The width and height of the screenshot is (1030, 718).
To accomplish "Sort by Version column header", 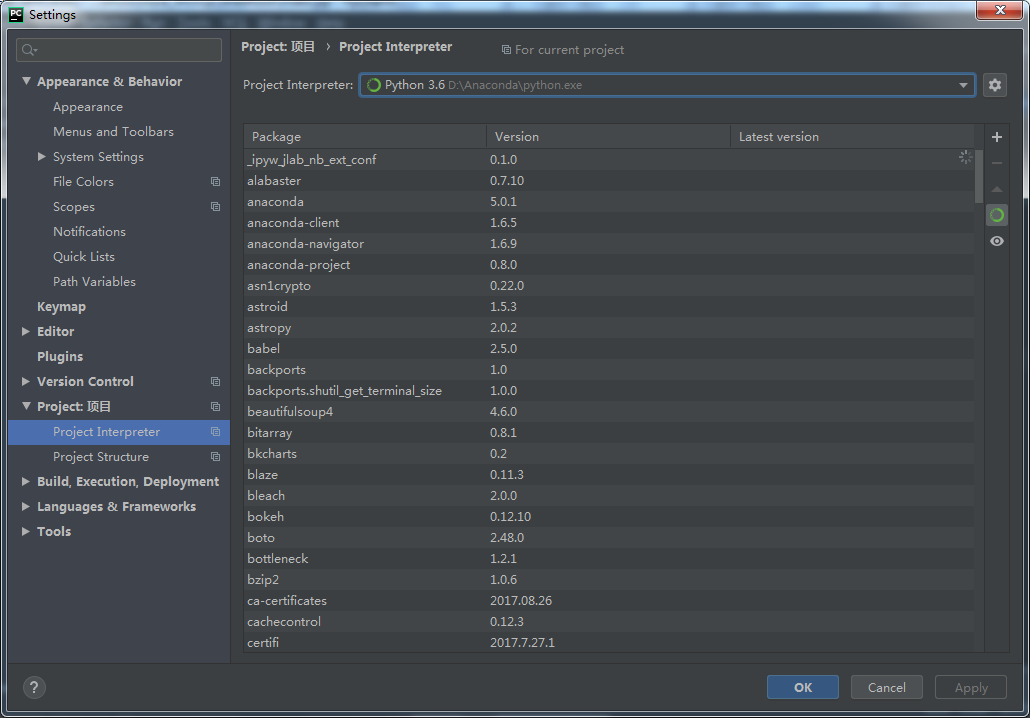I will pyautogui.click(x=608, y=137).
